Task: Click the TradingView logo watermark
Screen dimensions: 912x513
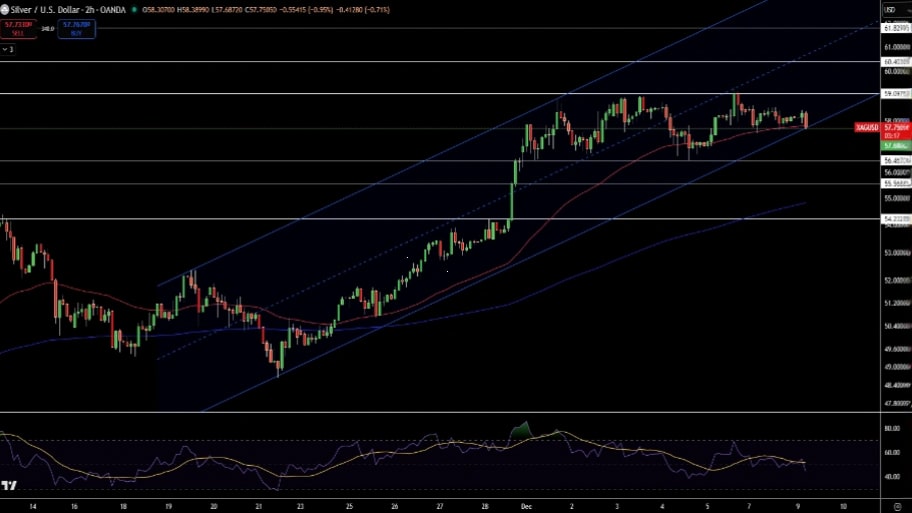Action: pyautogui.click(x=9, y=486)
